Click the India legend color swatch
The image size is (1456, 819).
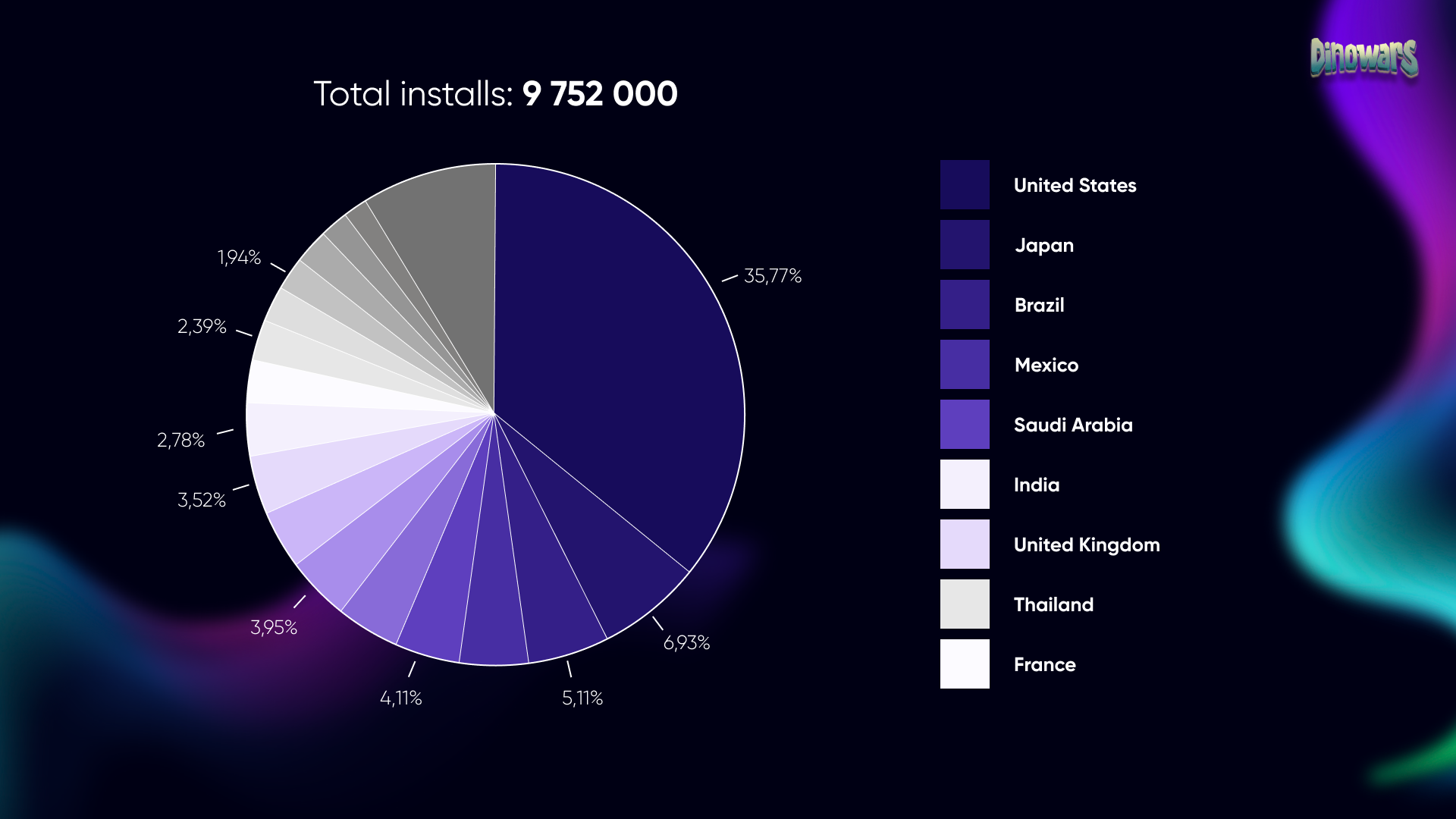[x=965, y=484]
